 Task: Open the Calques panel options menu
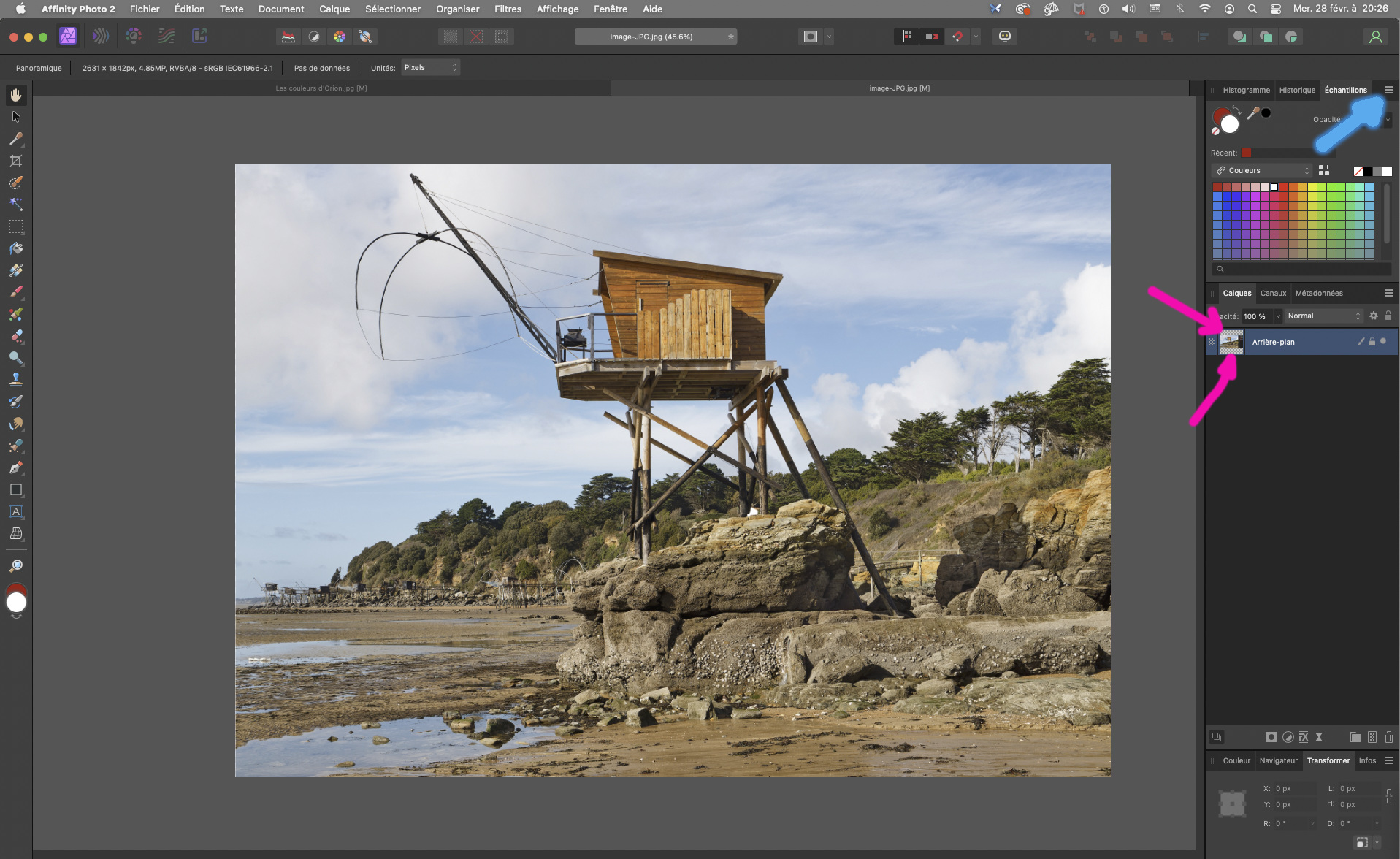1389,293
